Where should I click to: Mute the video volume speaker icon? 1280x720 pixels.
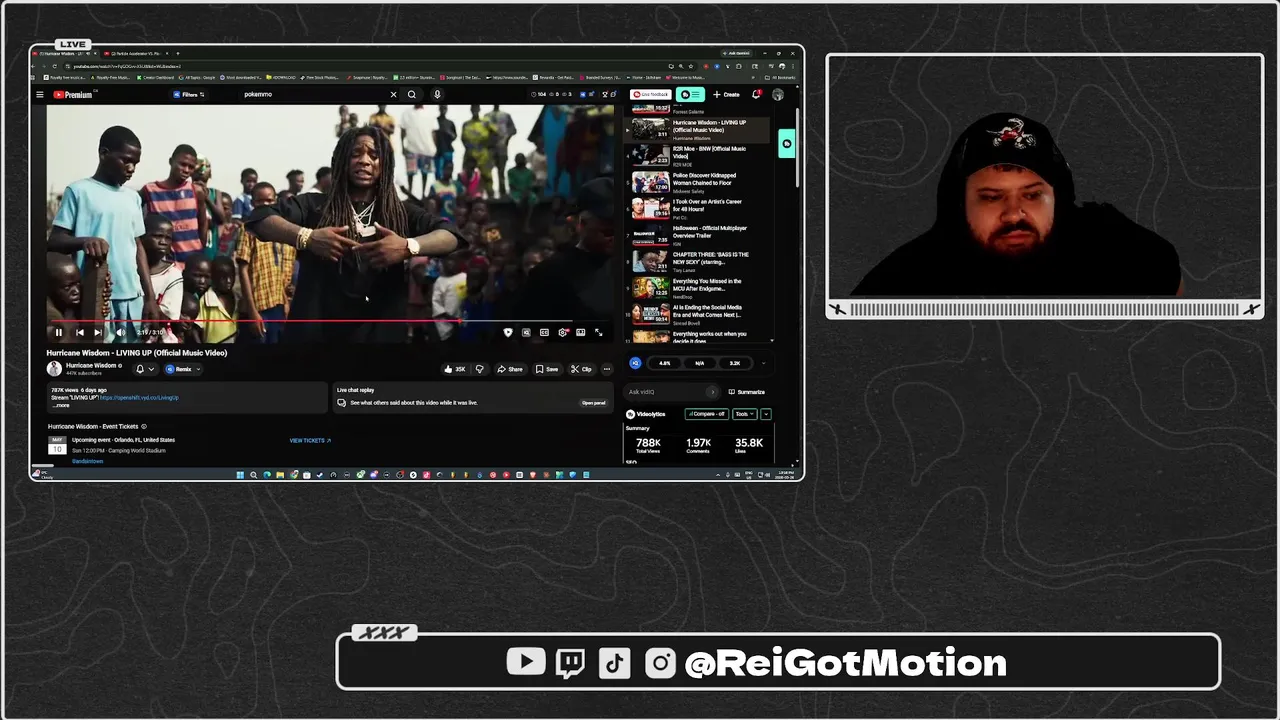click(x=120, y=332)
